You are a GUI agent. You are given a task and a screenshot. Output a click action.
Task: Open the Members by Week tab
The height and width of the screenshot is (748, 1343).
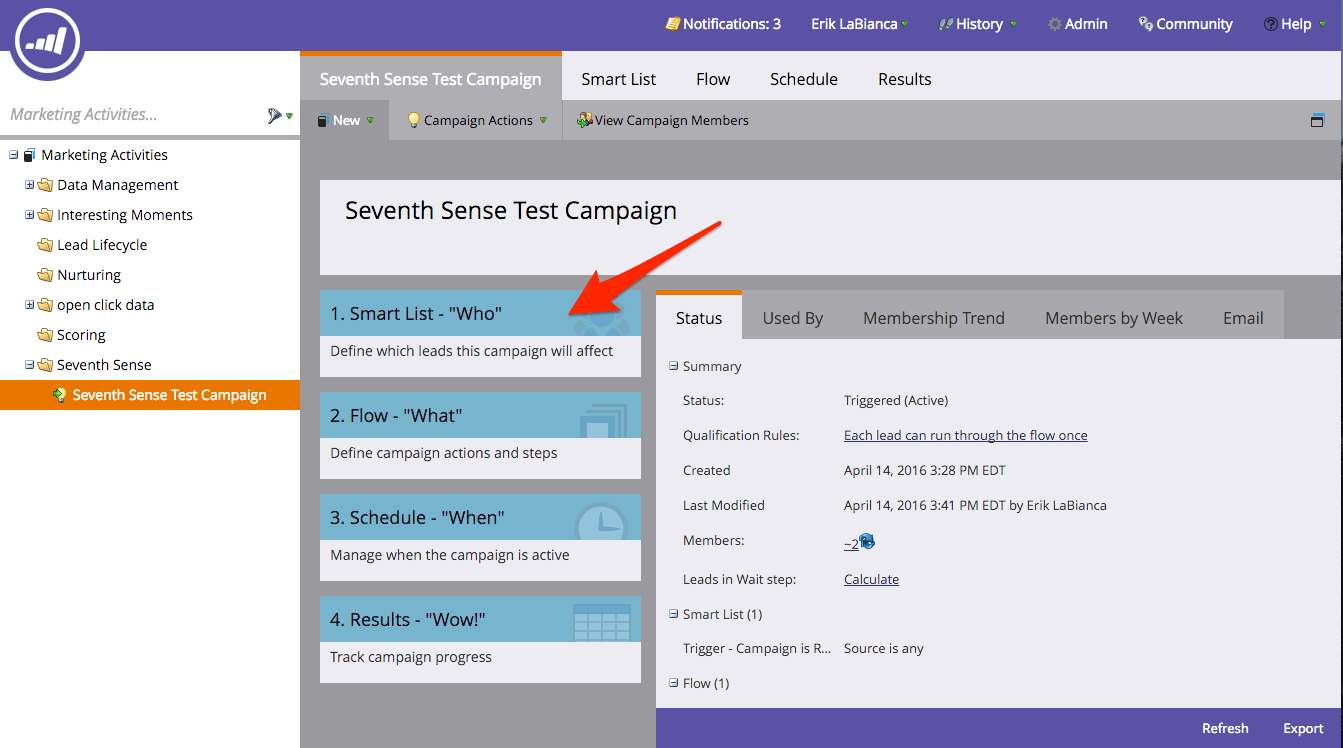1114,318
